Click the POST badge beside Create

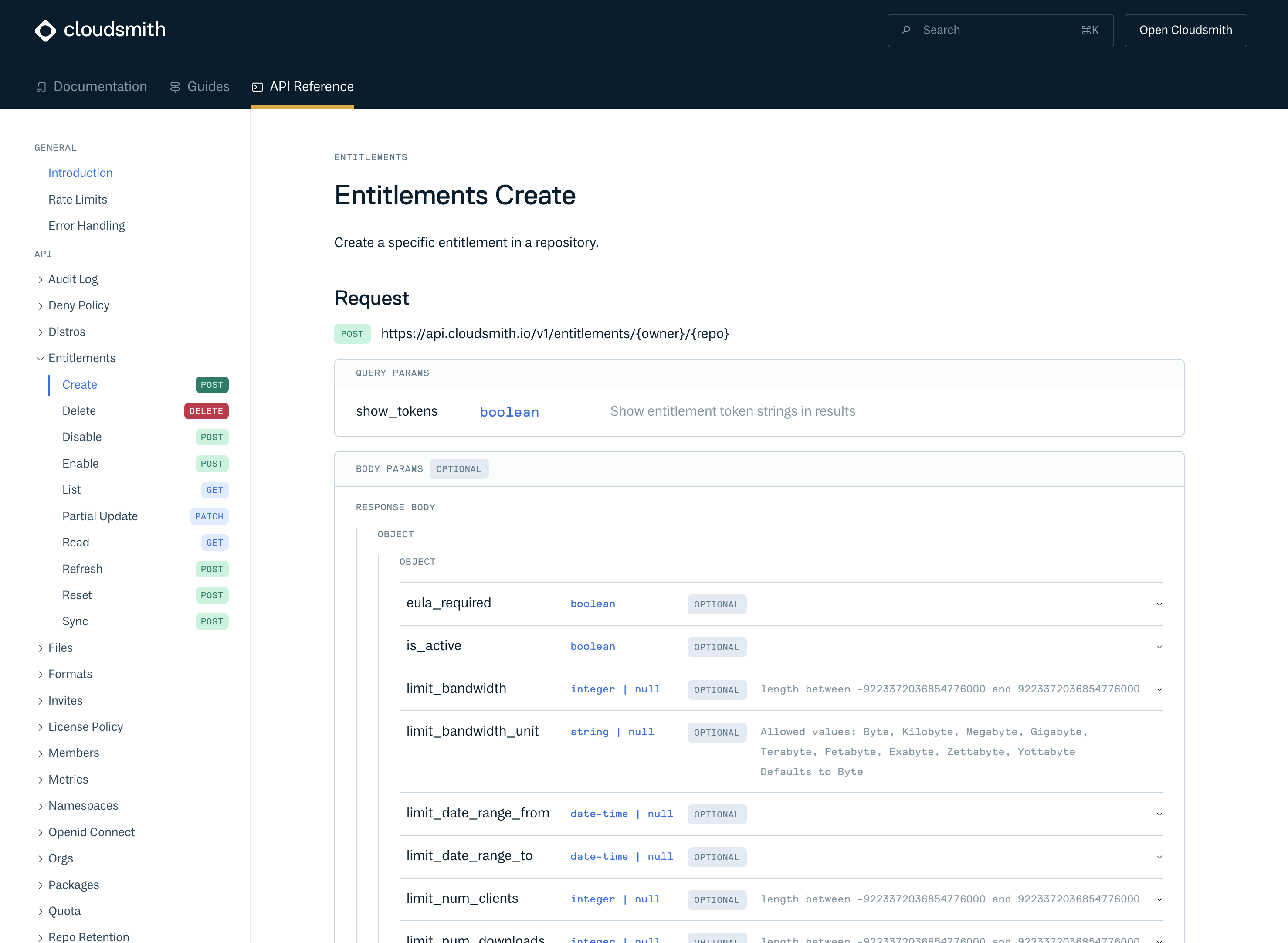212,385
